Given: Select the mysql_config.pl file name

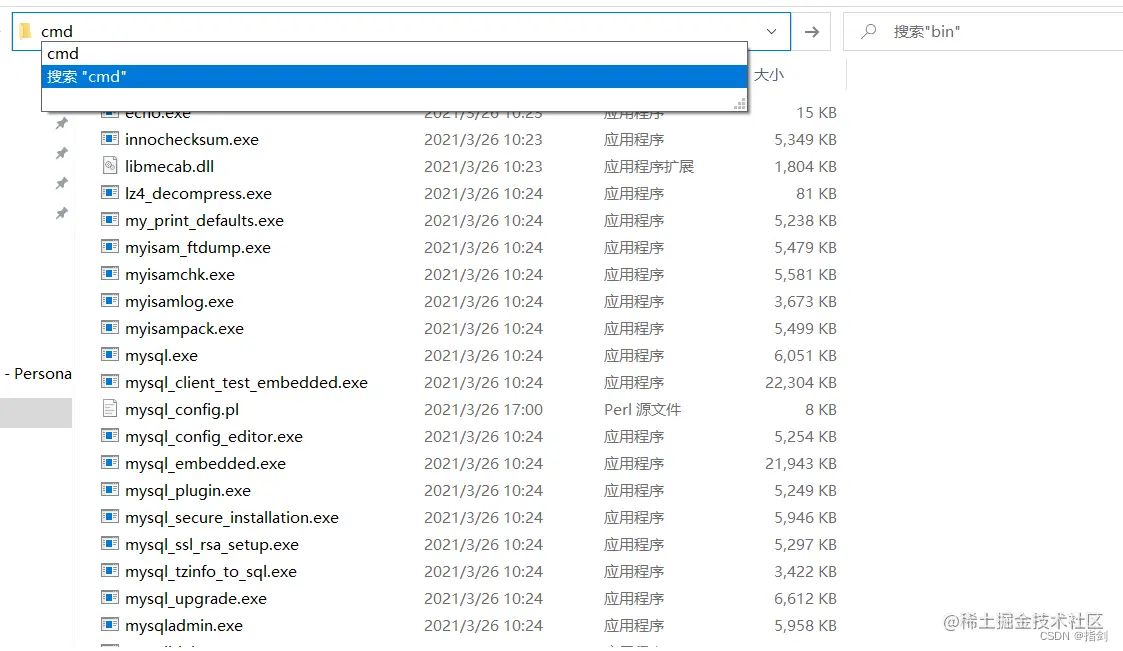Looking at the screenshot, I should (182, 410).
